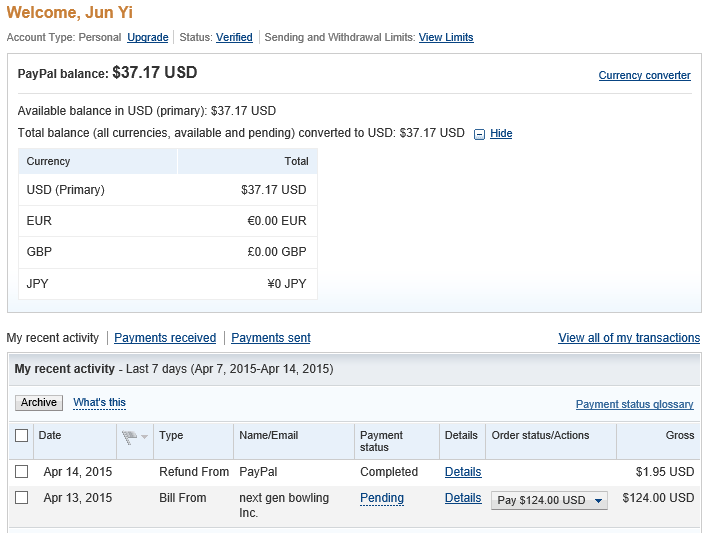Click the $1.95 USD gross amount
The width and height of the screenshot is (704, 533).
(x=665, y=472)
